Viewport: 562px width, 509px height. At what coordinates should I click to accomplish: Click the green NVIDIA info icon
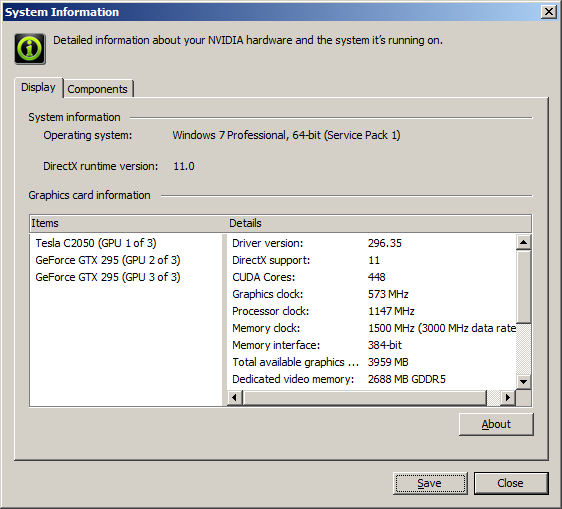(x=30, y=49)
